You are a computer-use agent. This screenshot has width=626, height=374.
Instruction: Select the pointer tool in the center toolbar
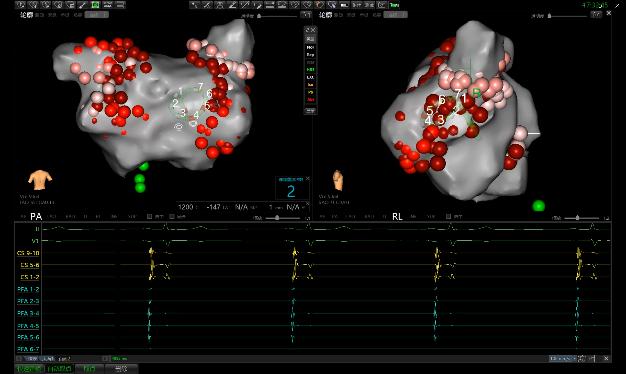click(195, 5)
